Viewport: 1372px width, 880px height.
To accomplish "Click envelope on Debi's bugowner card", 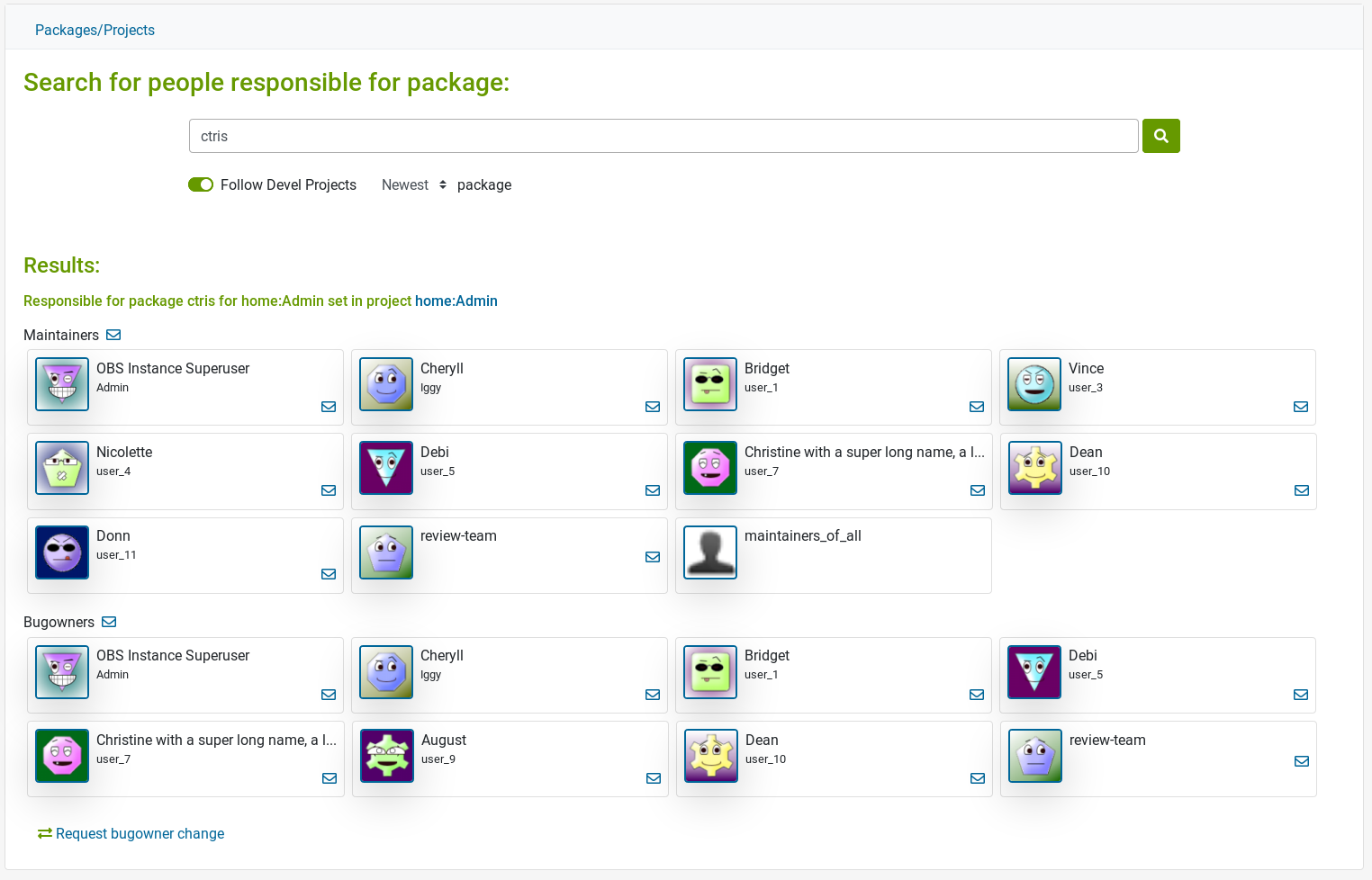I will click(1300, 695).
